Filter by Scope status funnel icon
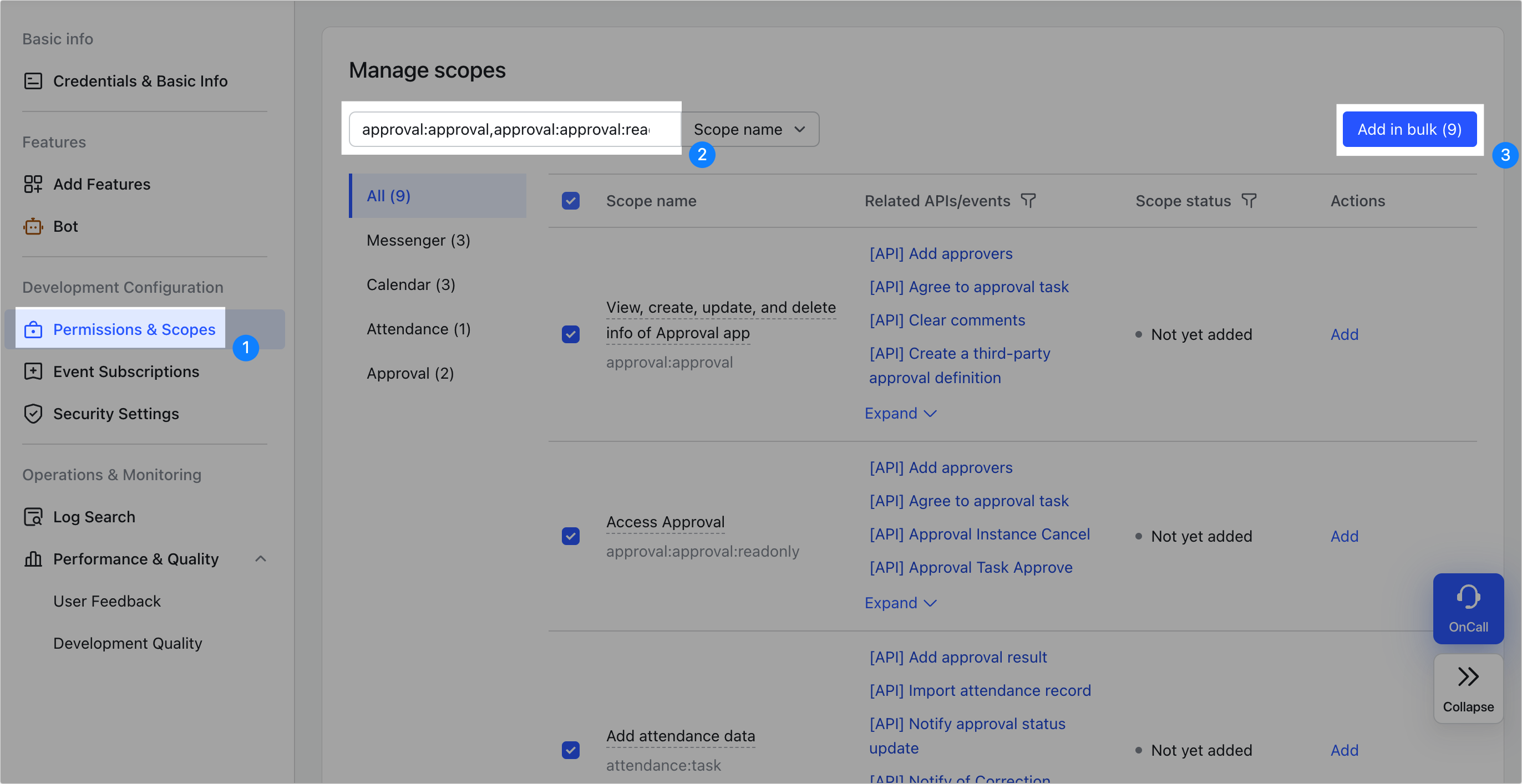 coord(1249,201)
